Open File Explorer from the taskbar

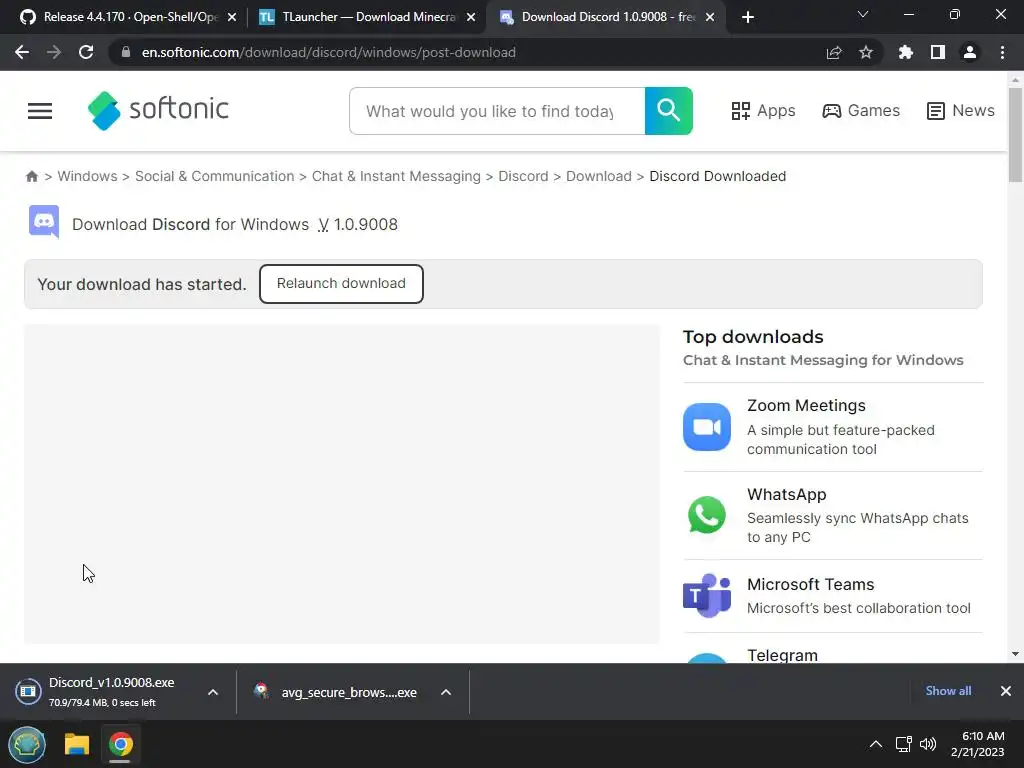click(x=77, y=744)
